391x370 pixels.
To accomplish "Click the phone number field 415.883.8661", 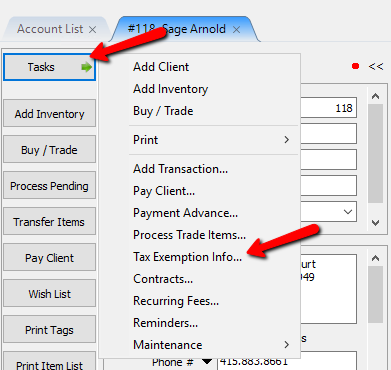I will [x=287, y=361].
